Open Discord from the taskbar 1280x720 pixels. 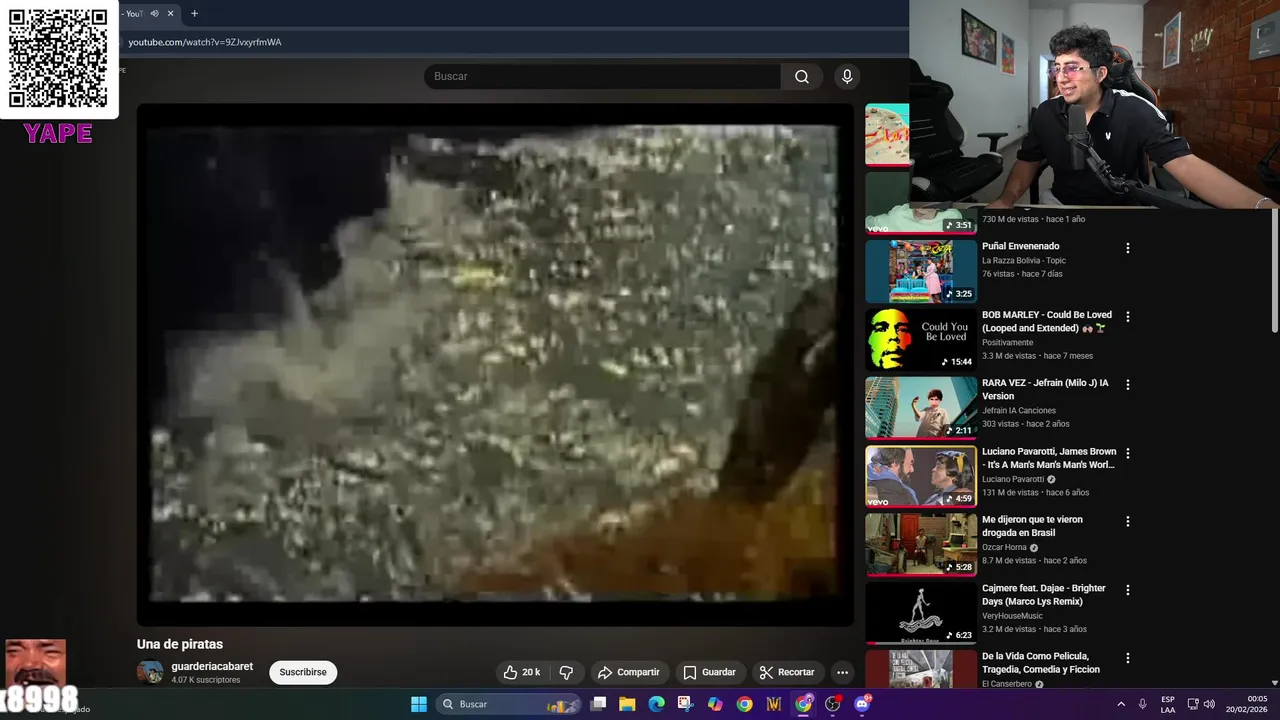tap(862, 704)
